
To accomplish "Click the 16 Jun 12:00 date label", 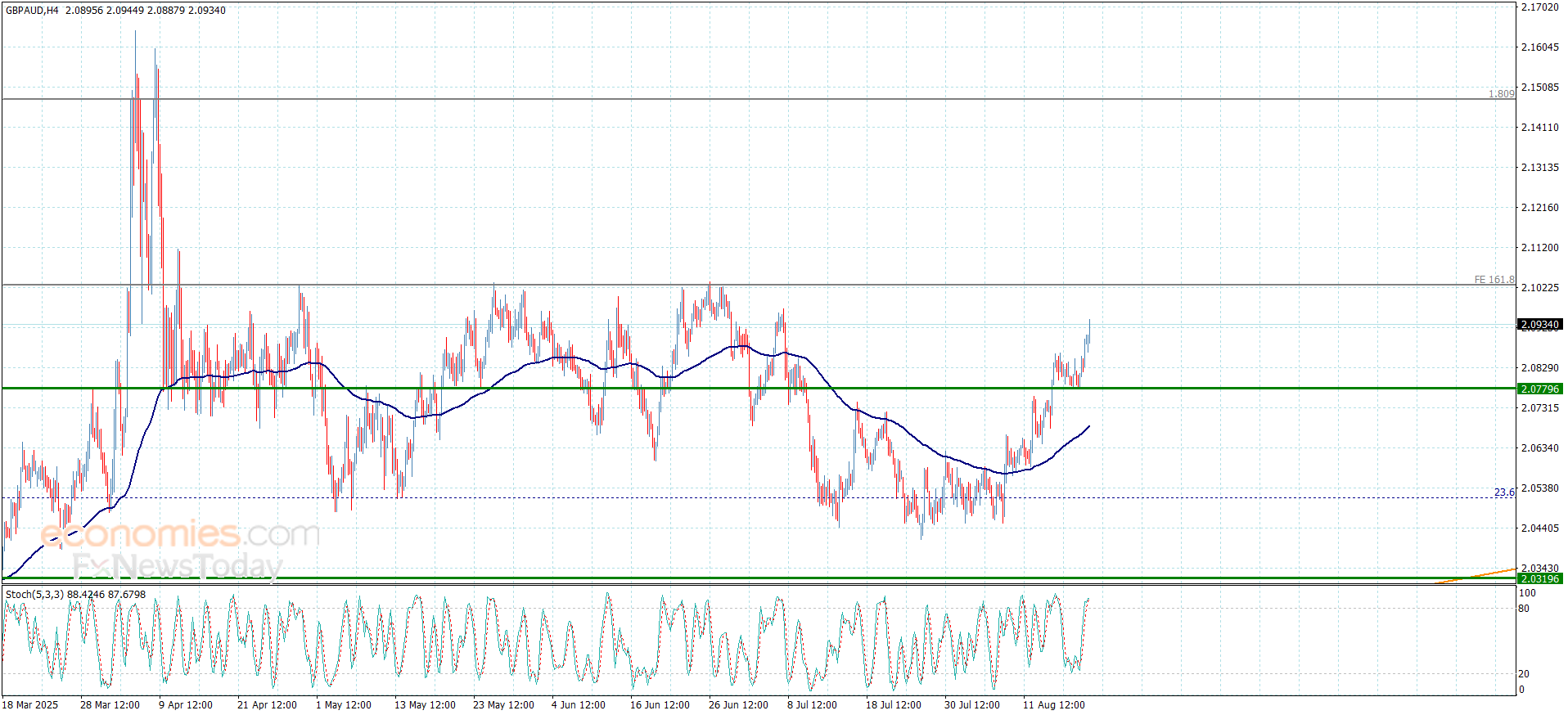I will [x=660, y=705].
